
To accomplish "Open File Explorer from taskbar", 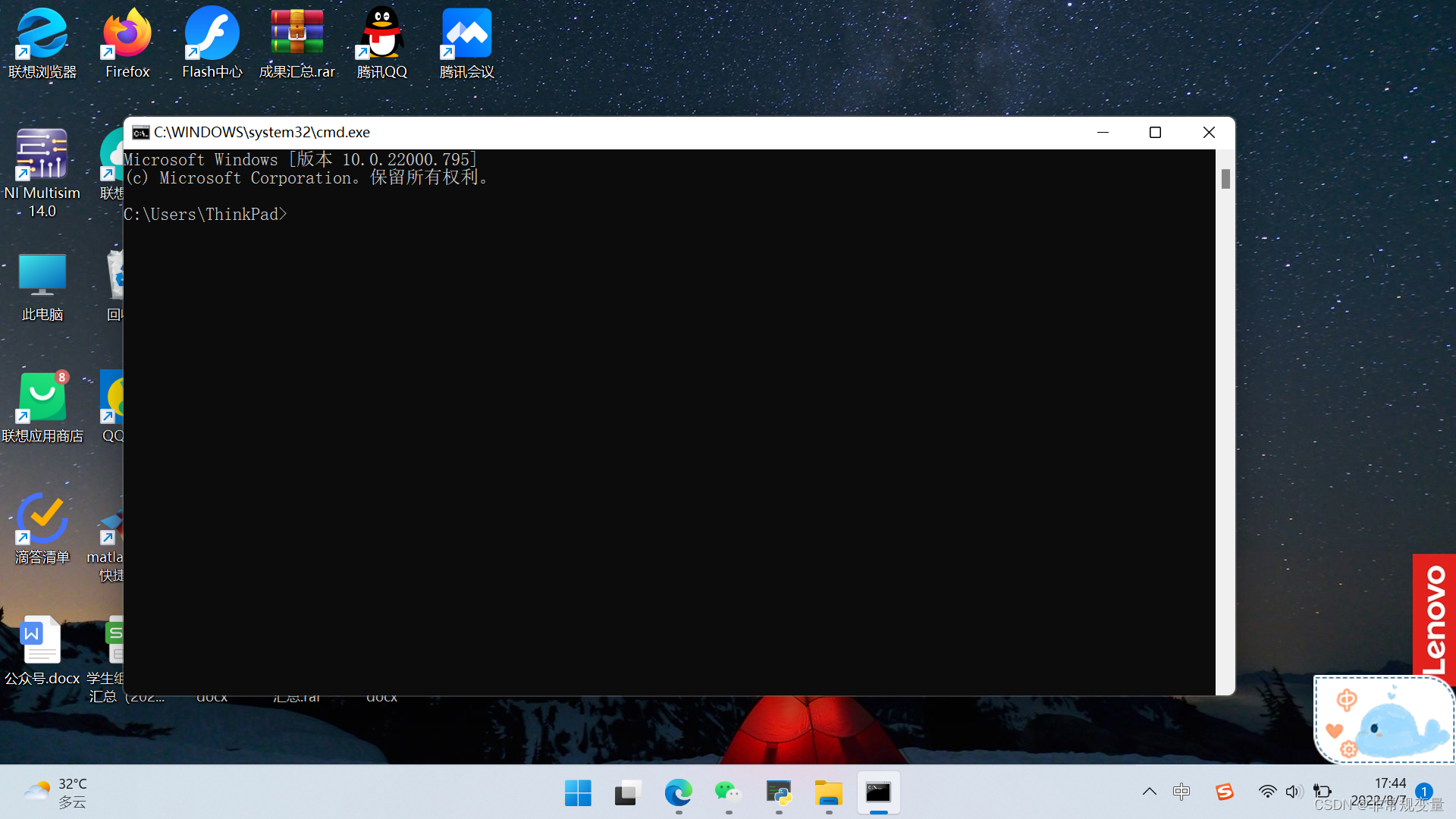I will coord(828,792).
